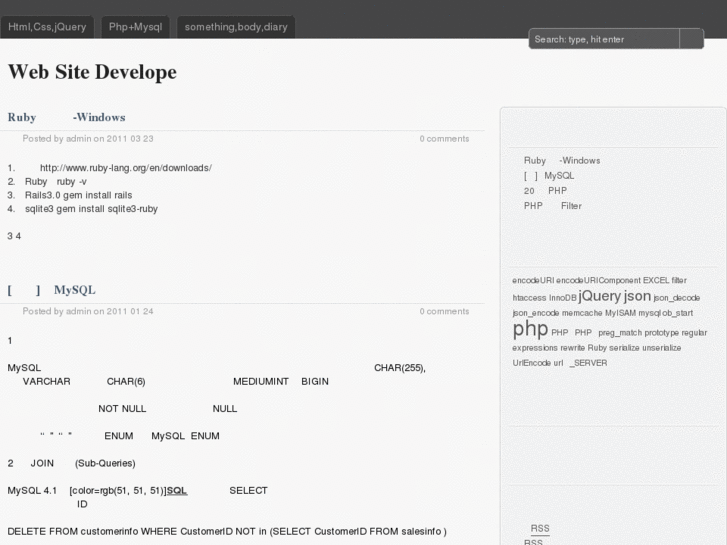Open sidebar recent post 20 PHP
The height and width of the screenshot is (545, 727).
tap(545, 191)
